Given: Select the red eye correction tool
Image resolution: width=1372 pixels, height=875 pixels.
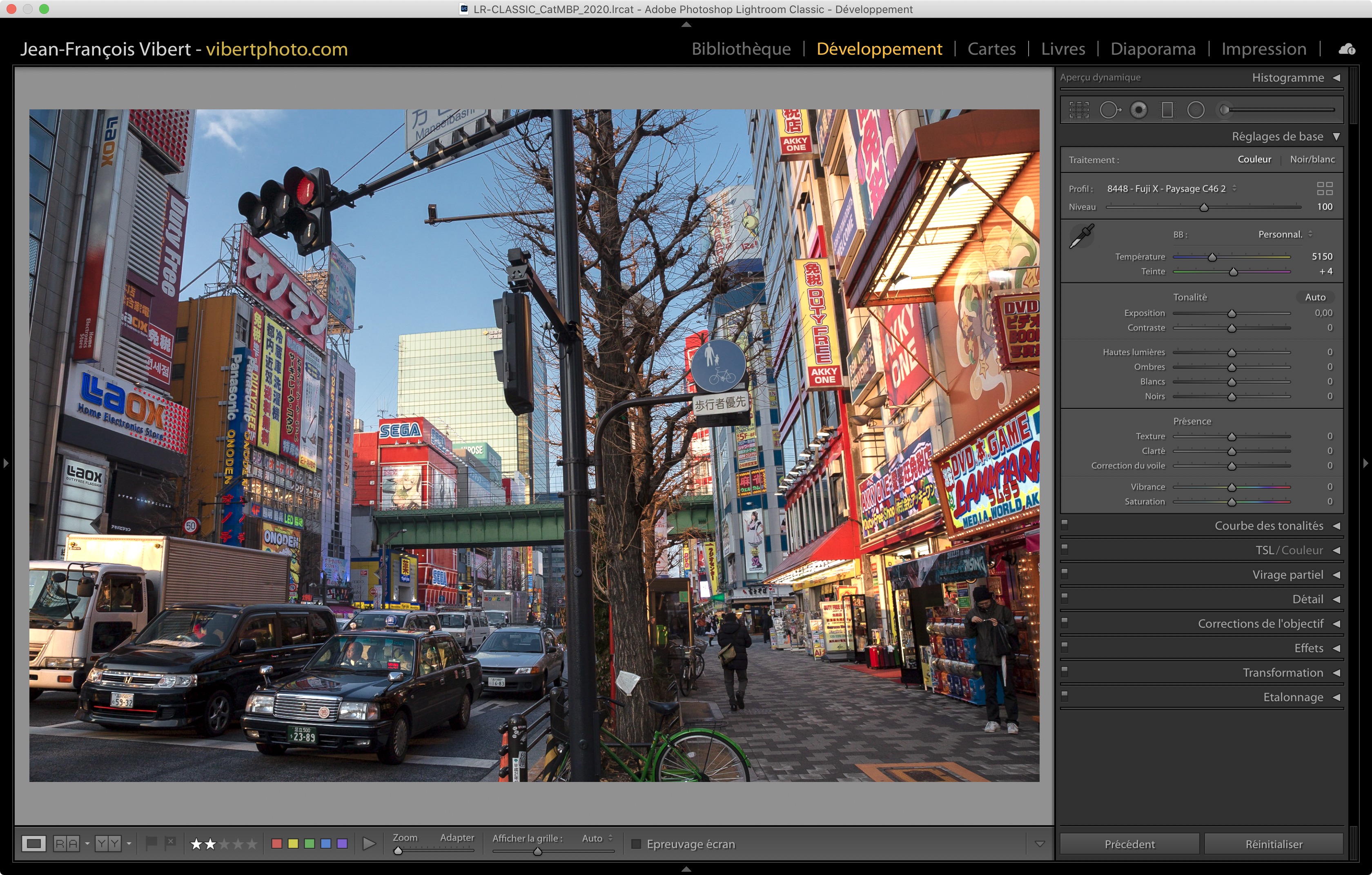Looking at the screenshot, I should click(x=1138, y=110).
